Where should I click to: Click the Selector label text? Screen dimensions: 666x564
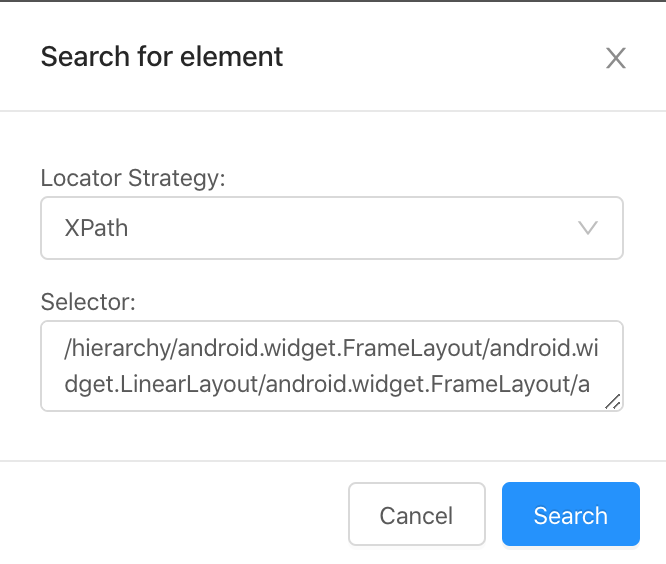tap(87, 302)
